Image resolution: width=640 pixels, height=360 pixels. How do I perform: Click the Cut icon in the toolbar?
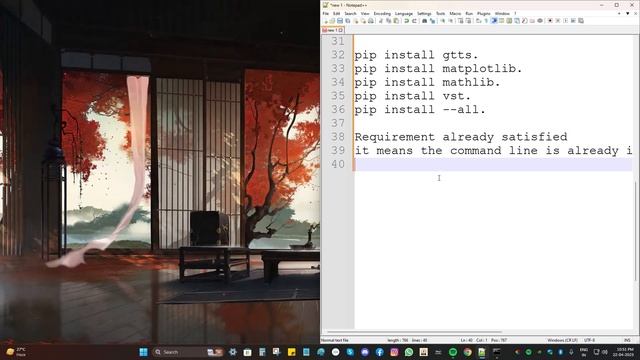380,21
